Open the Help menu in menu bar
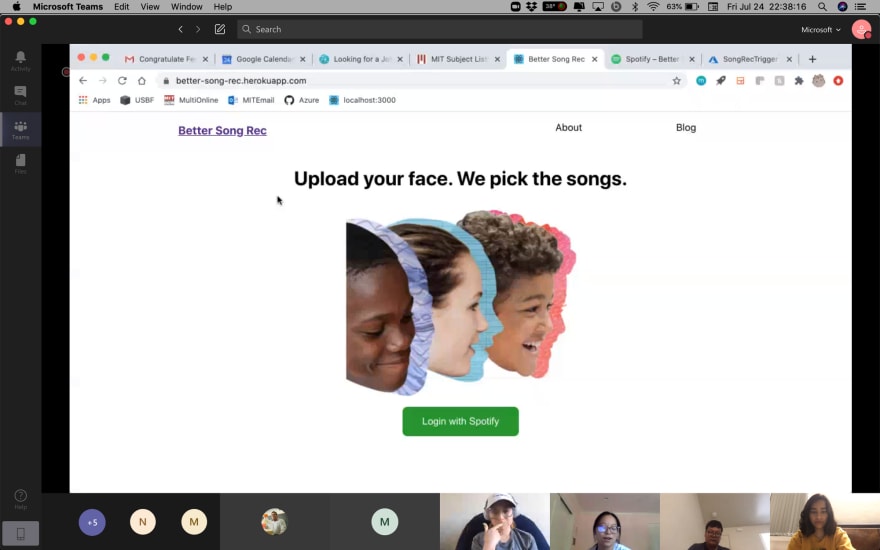The width and height of the screenshot is (880, 550). click(x=222, y=7)
